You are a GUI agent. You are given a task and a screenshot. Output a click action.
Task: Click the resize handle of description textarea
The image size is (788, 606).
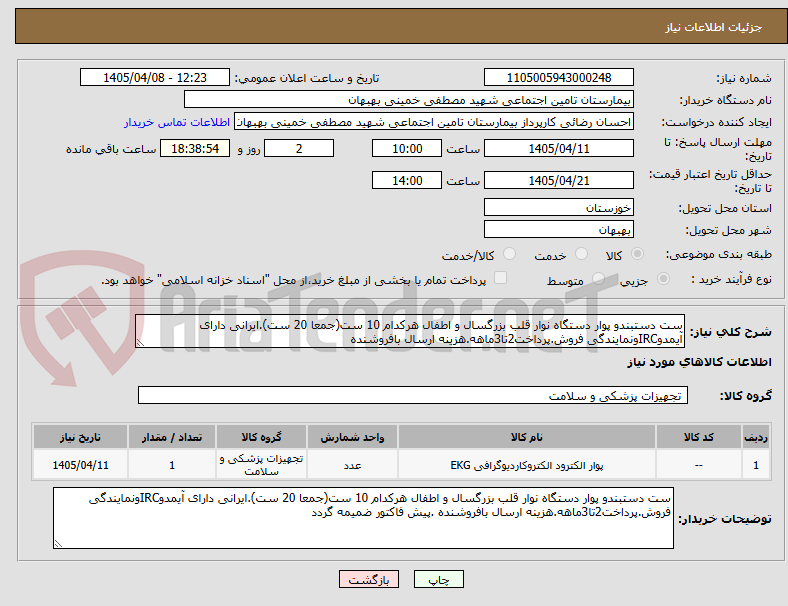[140, 343]
